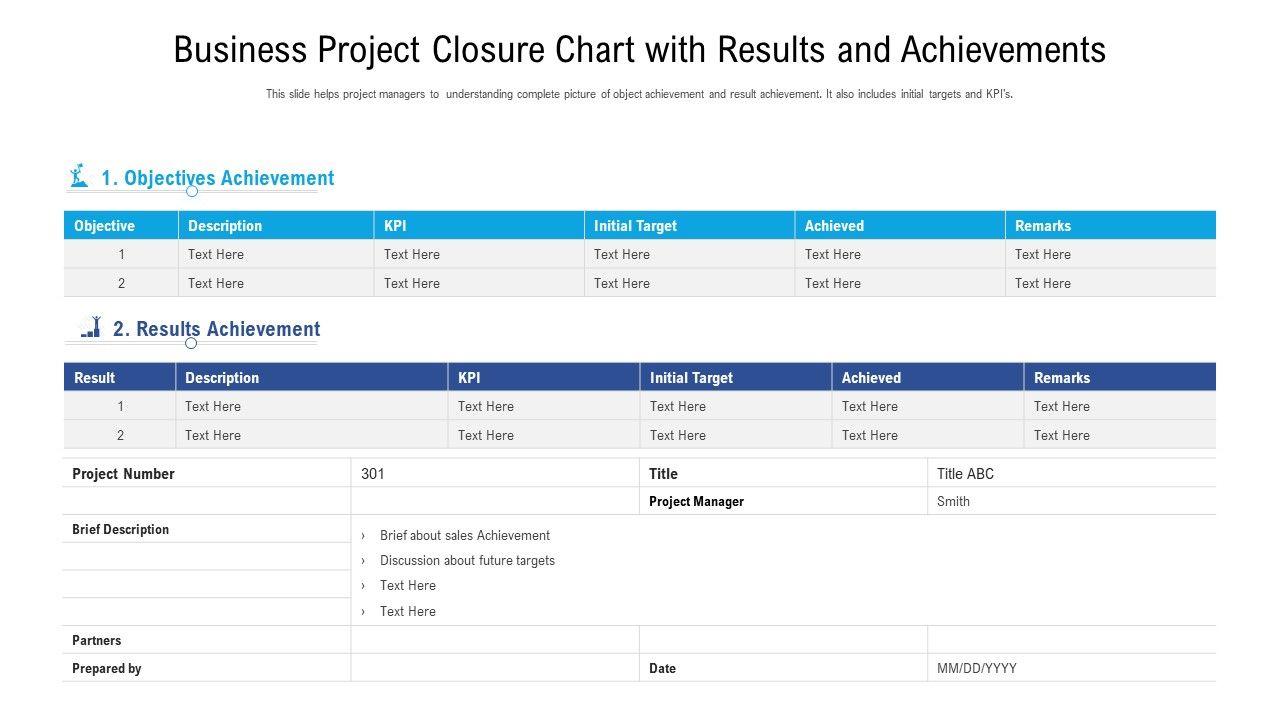Click Remarks header in the Results table
This screenshot has height=720, width=1280.
coord(1062,378)
